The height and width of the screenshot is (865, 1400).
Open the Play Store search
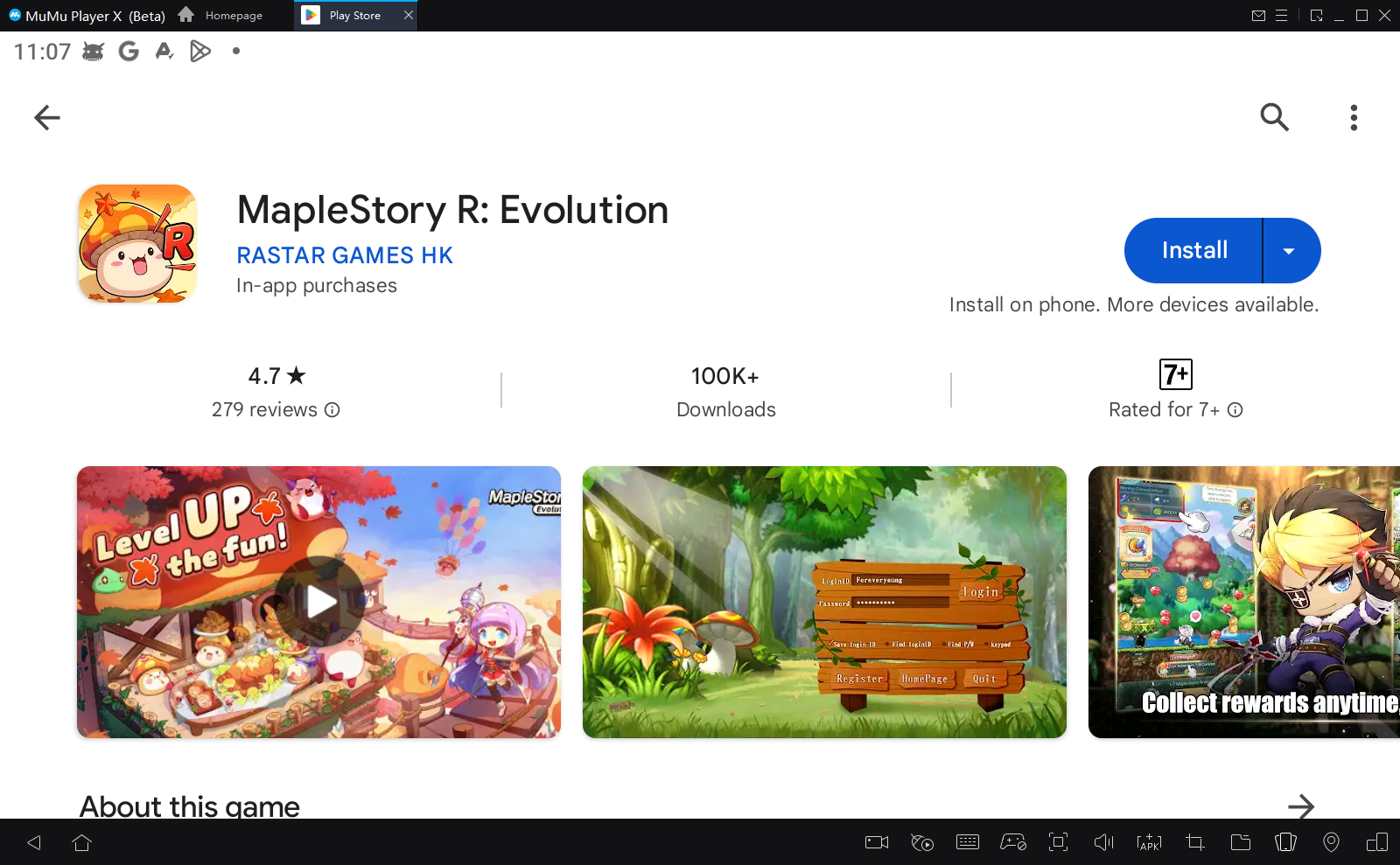click(1275, 117)
